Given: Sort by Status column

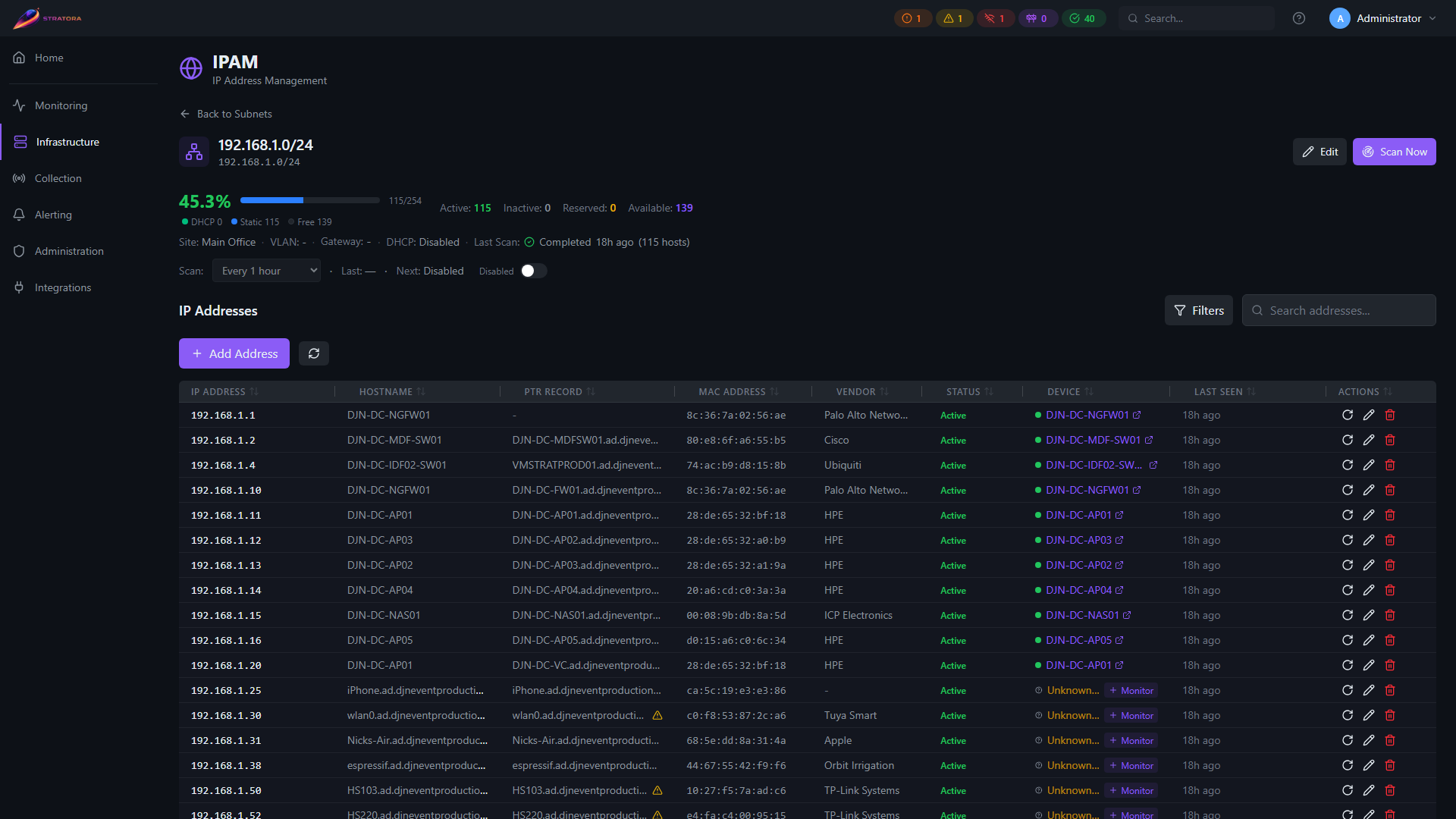Looking at the screenshot, I should coord(970,391).
